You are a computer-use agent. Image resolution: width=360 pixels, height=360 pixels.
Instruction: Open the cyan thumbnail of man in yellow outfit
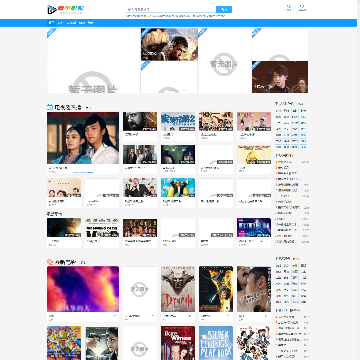(x=178, y=187)
